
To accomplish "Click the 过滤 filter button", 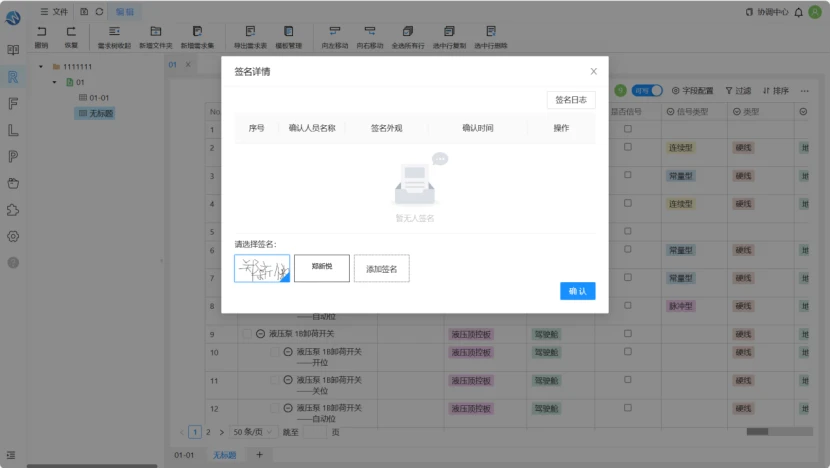I will [x=738, y=91].
